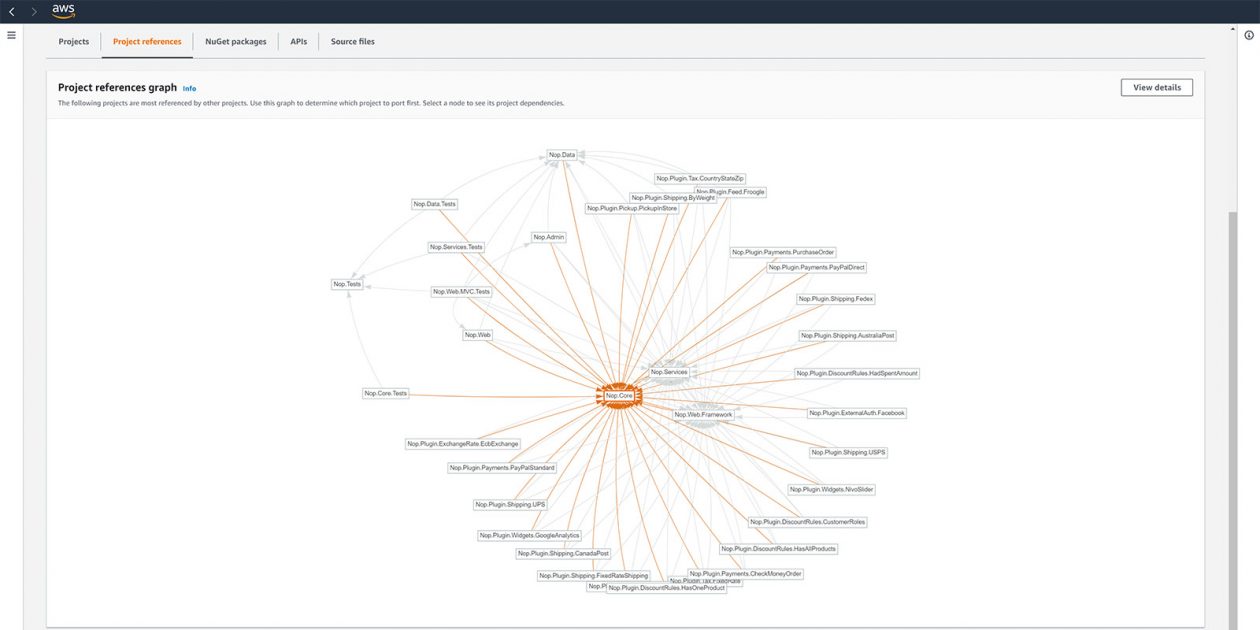This screenshot has height=630, width=1260.
Task: Click the AWS logo in the header
Action: (x=62, y=12)
